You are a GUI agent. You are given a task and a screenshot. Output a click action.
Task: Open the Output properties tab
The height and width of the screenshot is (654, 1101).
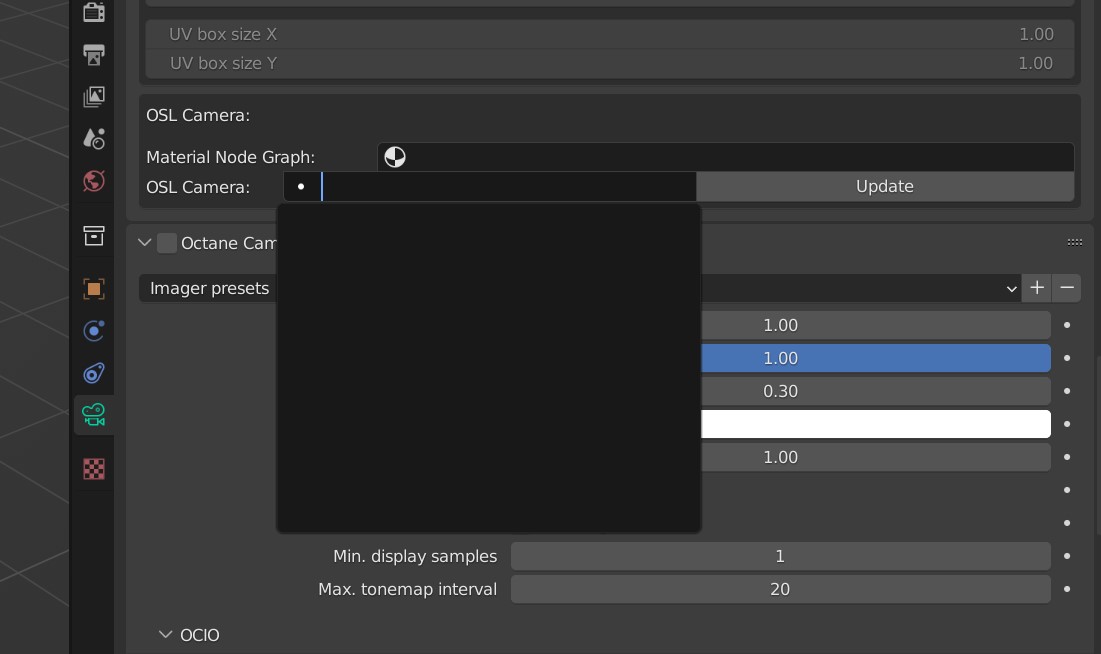coord(94,55)
